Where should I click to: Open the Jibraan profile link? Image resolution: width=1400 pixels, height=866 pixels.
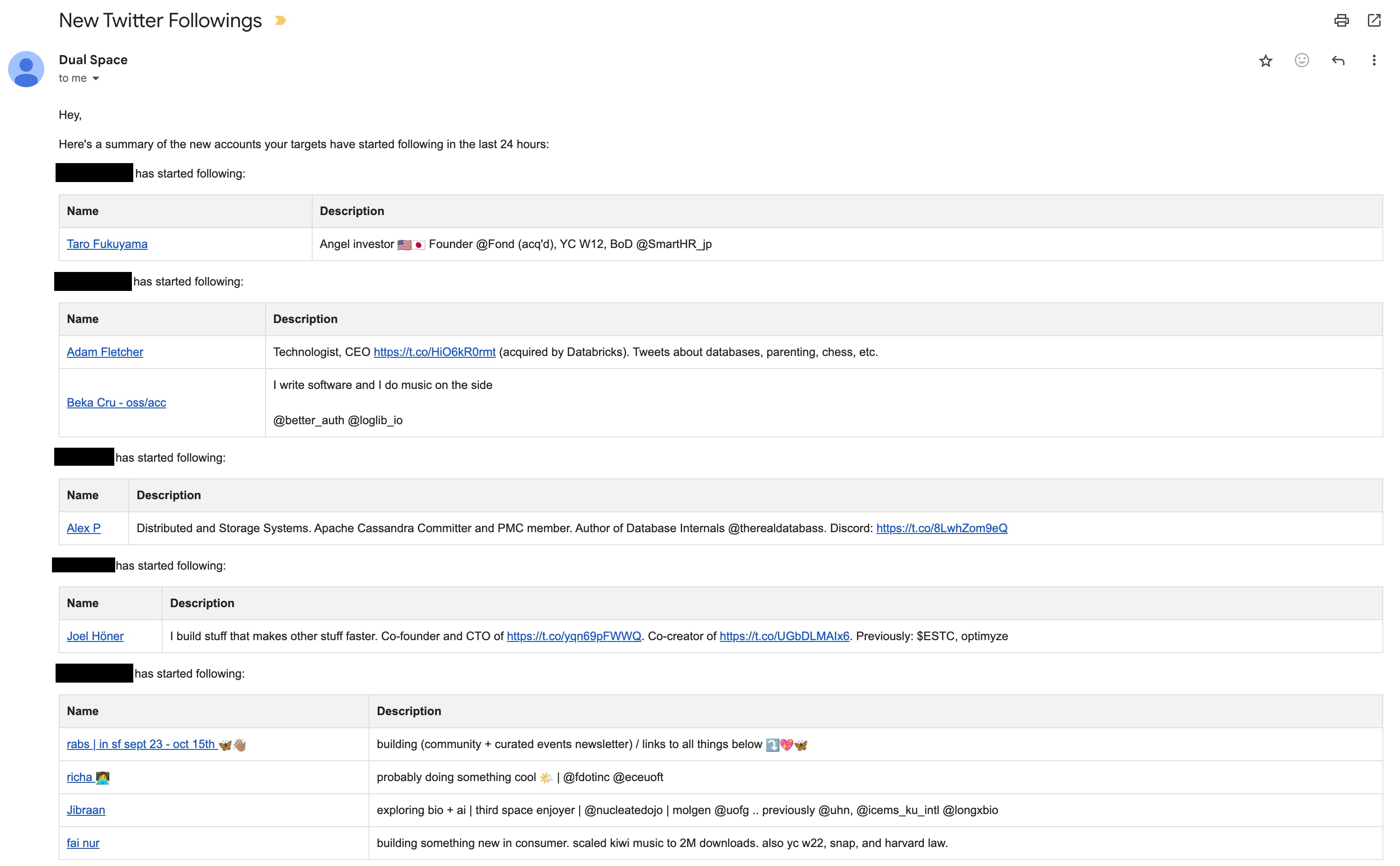86,810
